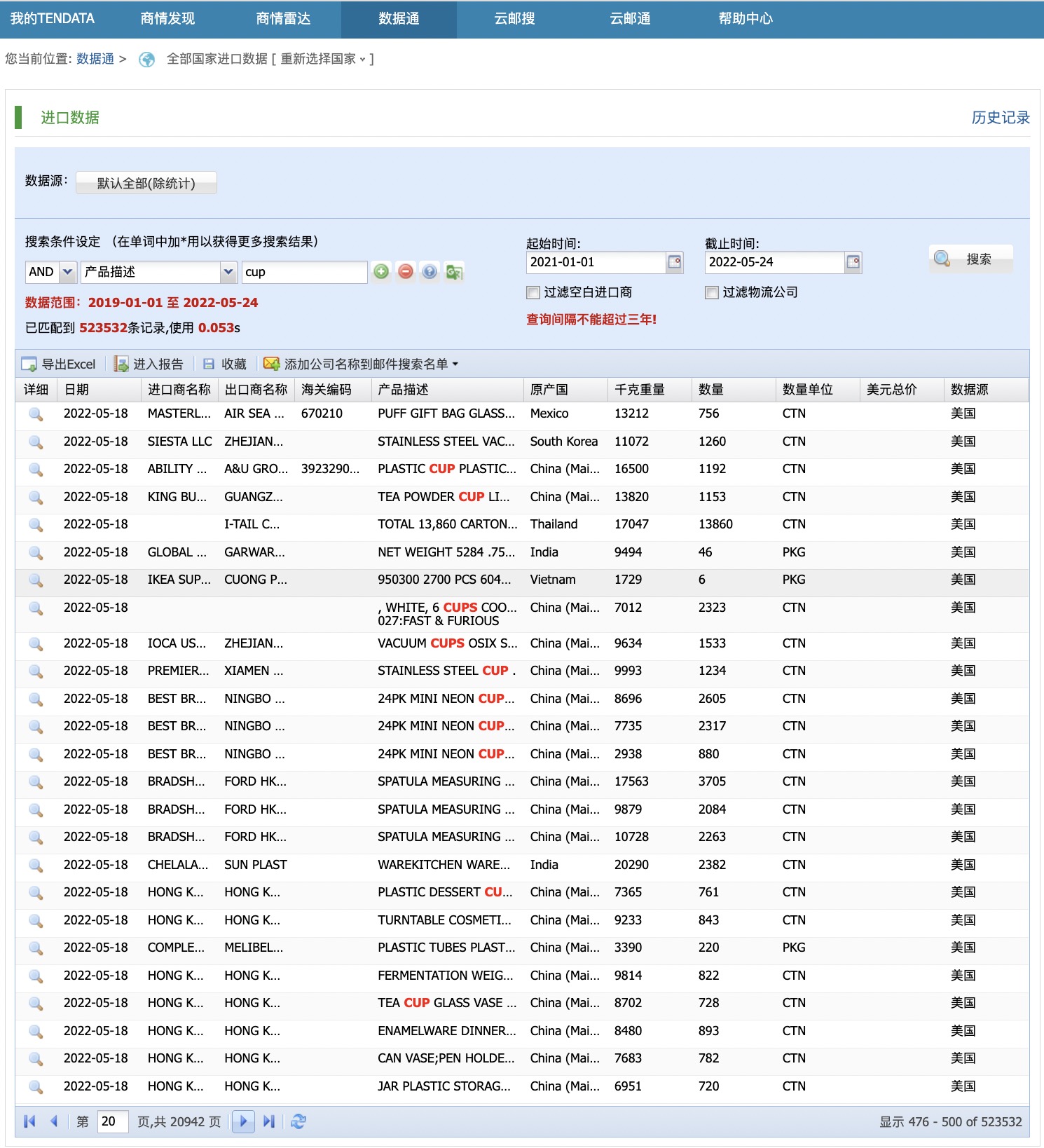Open 云邮搜 menu
1044x1148 pixels.
coord(514,19)
